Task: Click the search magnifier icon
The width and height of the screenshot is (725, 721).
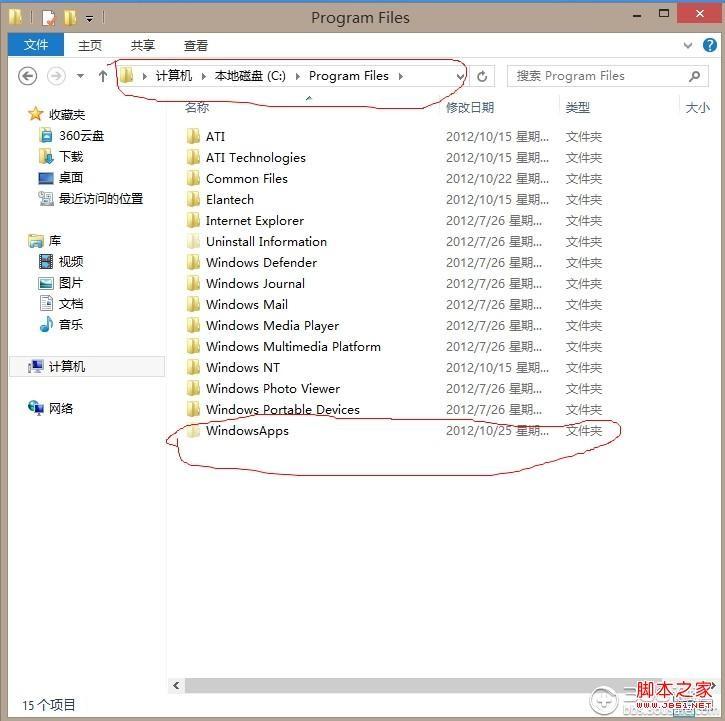Action: (694, 76)
